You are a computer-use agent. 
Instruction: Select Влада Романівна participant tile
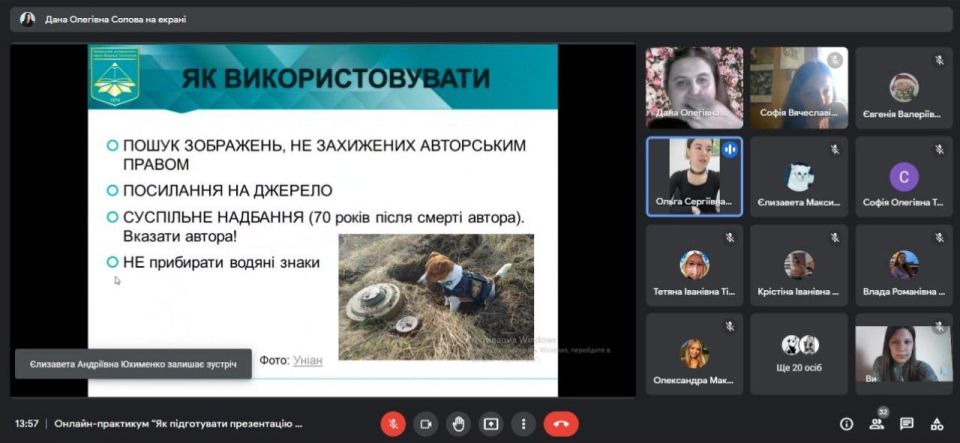point(904,265)
